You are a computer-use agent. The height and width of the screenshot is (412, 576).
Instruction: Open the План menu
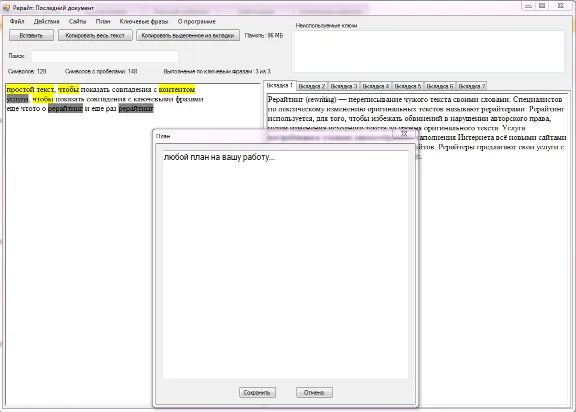(103, 22)
